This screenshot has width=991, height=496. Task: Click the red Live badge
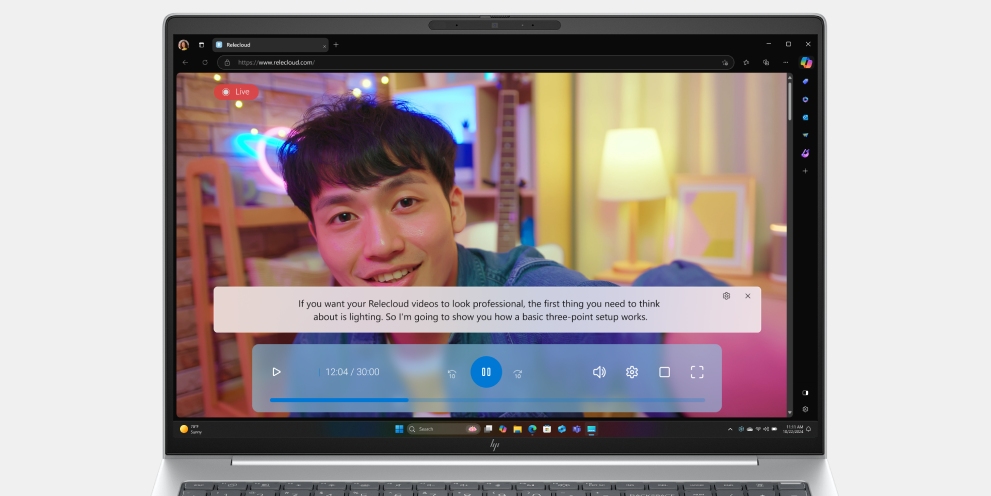236,92
